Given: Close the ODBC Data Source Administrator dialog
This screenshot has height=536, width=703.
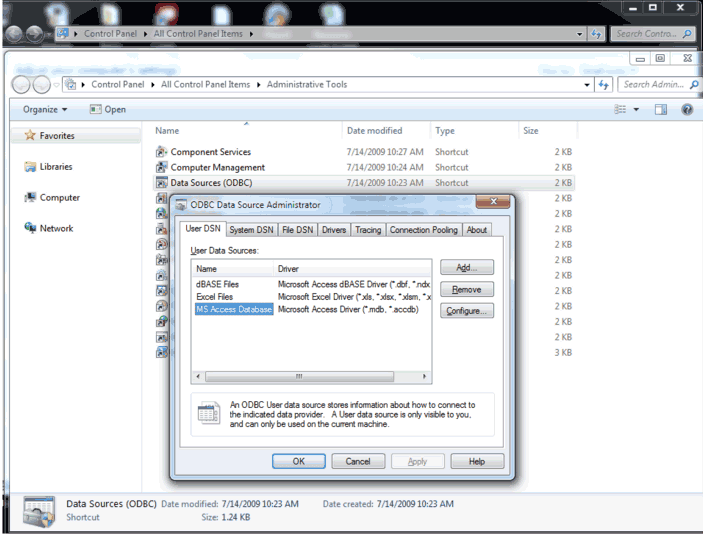Looking at the screenshot, I should point(493,202).
